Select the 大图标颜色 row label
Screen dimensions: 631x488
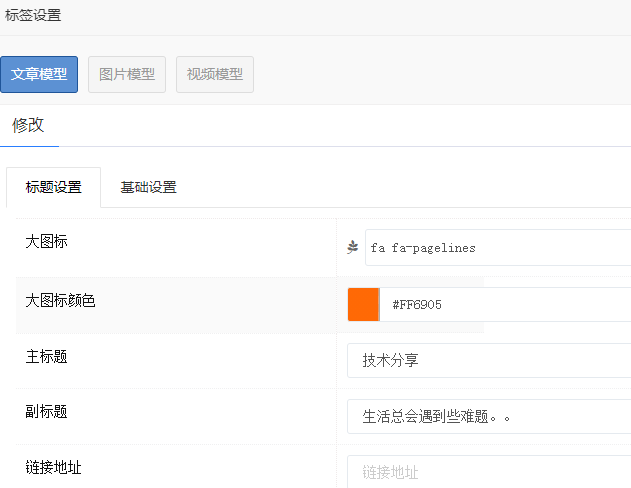click(x=60, y=300)
